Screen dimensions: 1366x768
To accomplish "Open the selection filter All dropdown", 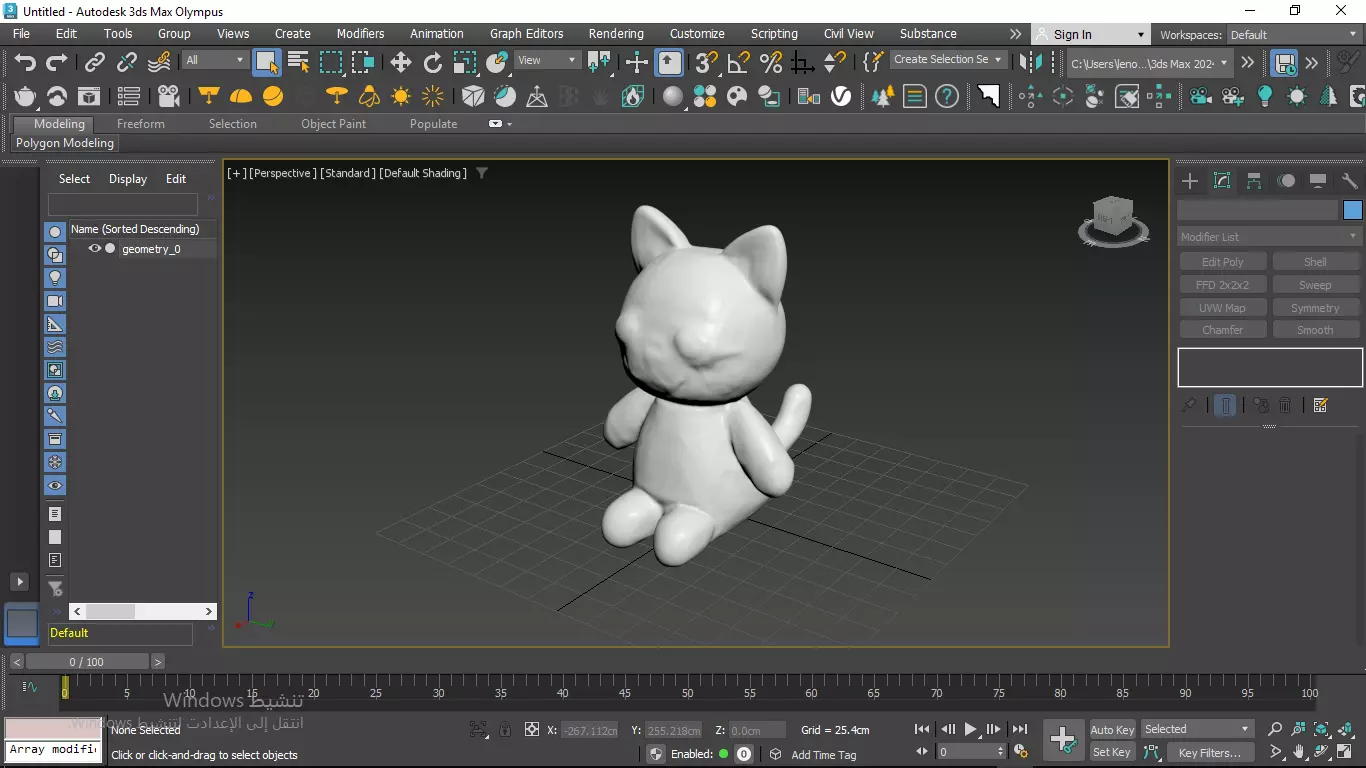I will pos(214,60).
